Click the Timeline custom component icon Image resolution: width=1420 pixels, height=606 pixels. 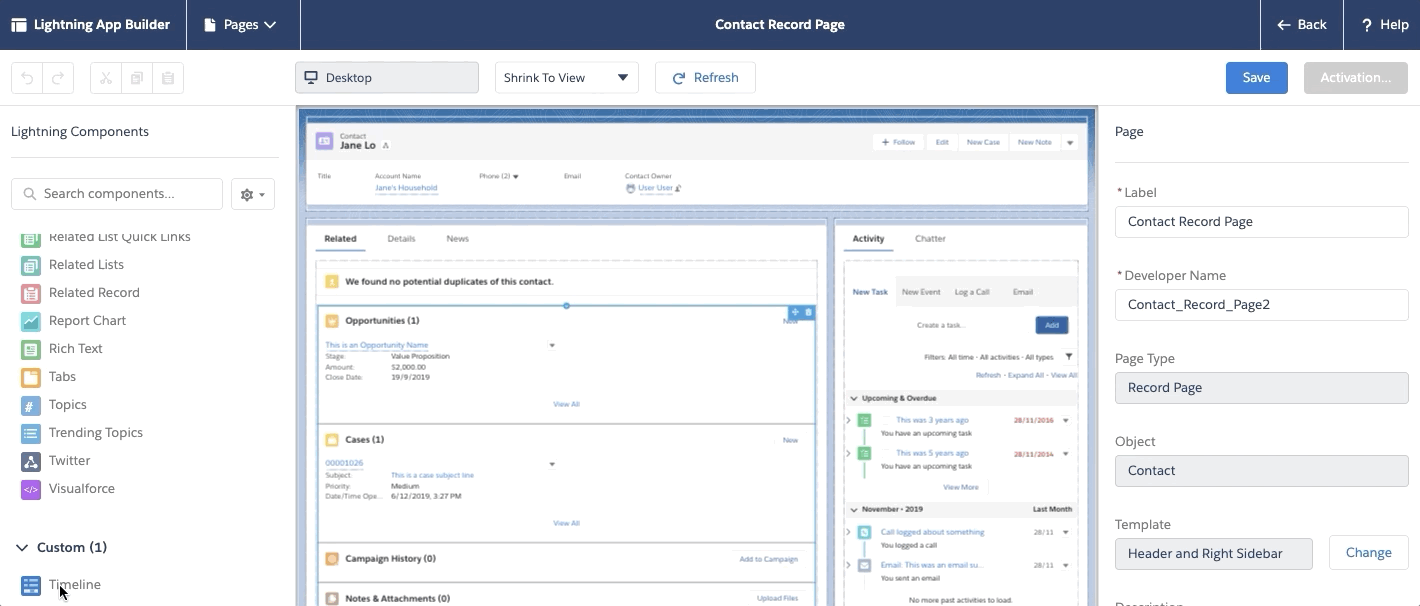point(31,585)
